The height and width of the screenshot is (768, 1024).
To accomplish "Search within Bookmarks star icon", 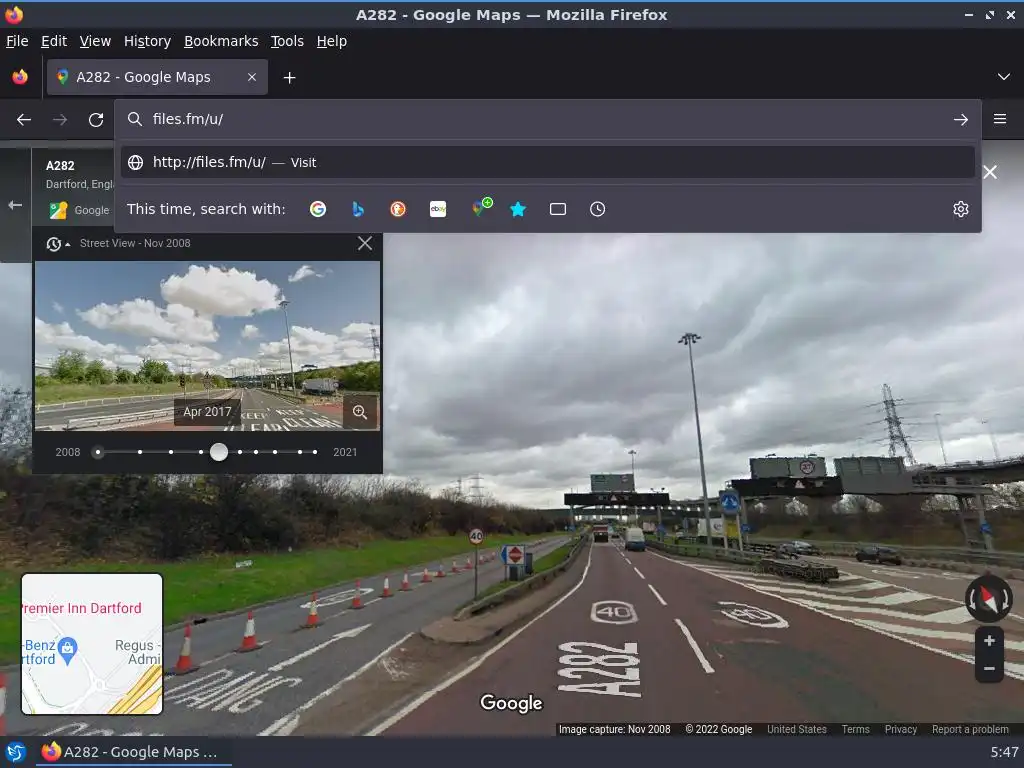I will pos(518,209).
